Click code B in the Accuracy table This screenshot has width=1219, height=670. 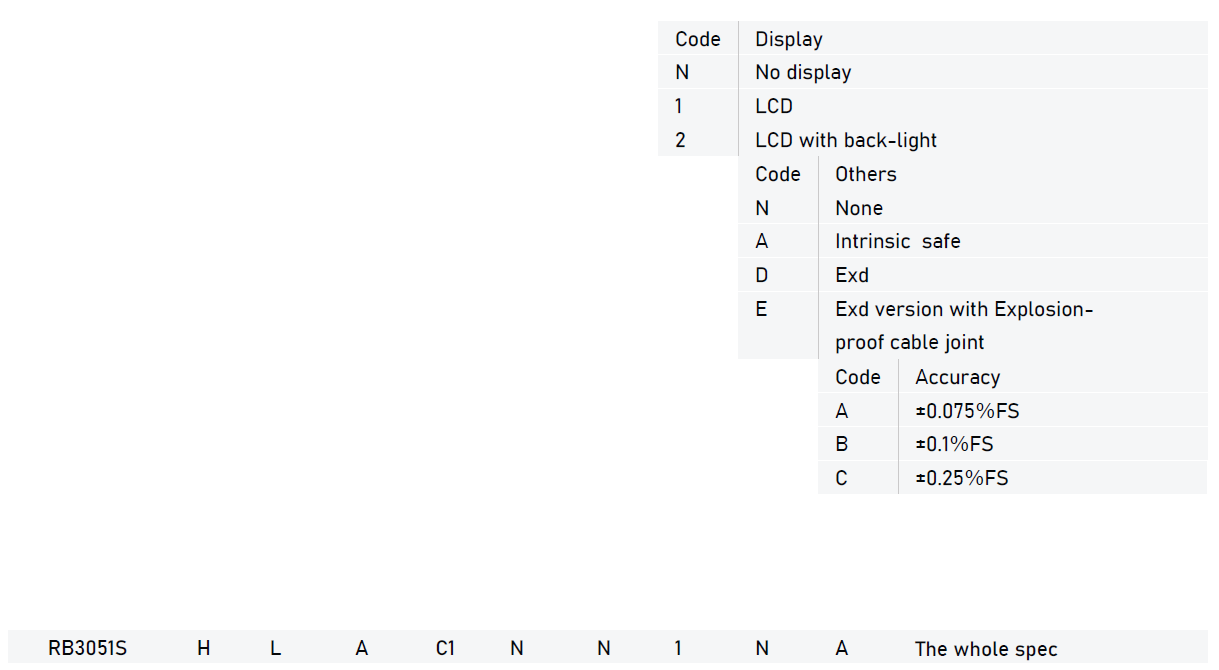click(x=842, y=444)
